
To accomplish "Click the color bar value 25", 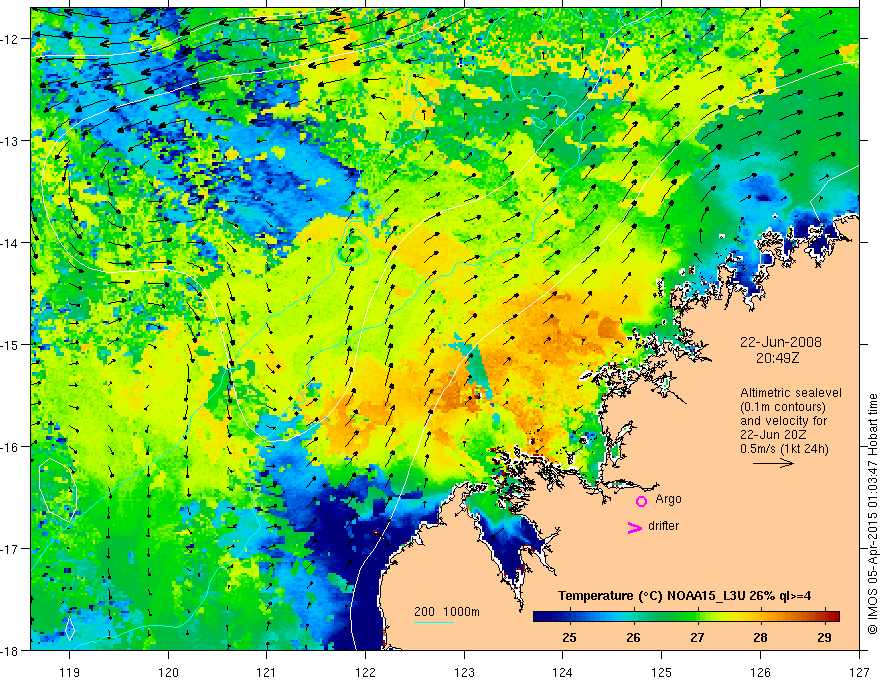I will [569, 638].
